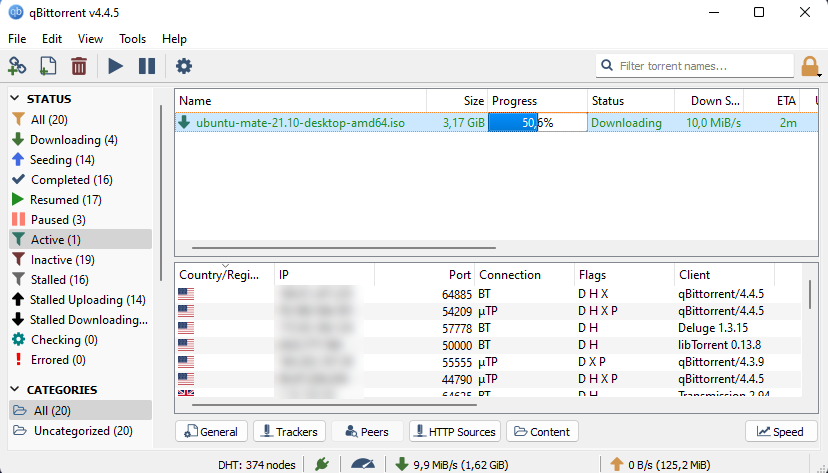Screen dimensions: 828x473
Task: Sort torrents by Down Speed column header
Action: pyautogui.click(x=709, y=101)
